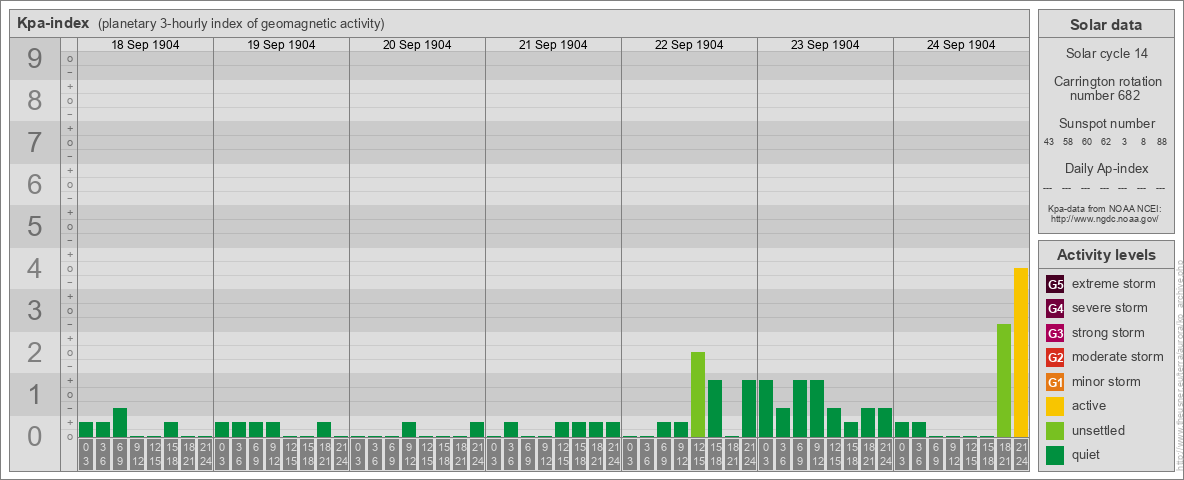Click the unsettled legend label
The width and height of the screenshot is (1184, 480).
1098,430
